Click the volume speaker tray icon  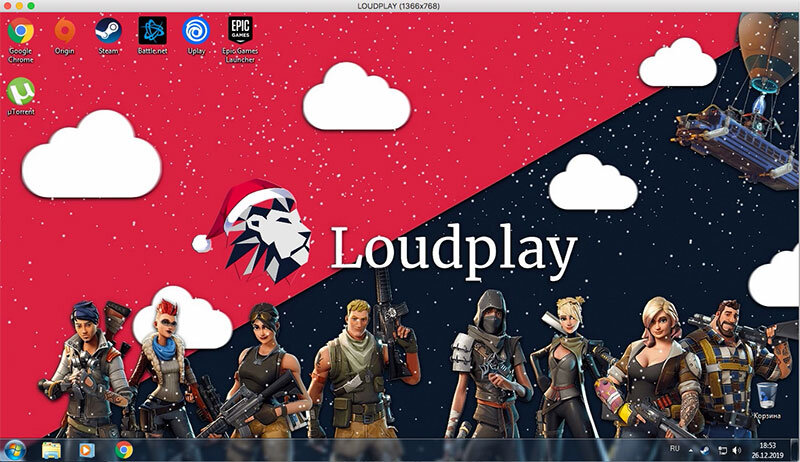(737, 450)
